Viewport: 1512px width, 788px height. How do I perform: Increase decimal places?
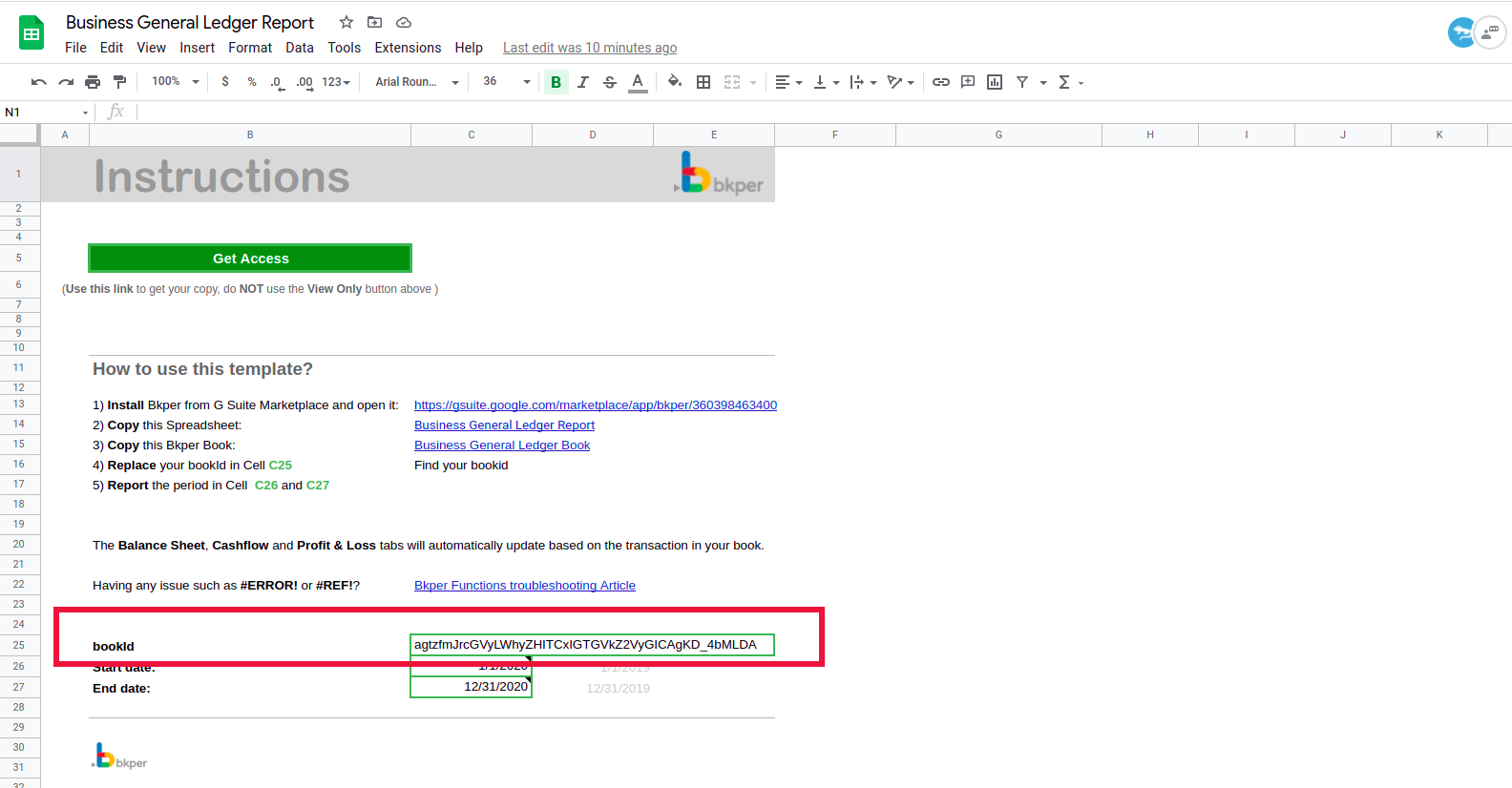[304, 82]
